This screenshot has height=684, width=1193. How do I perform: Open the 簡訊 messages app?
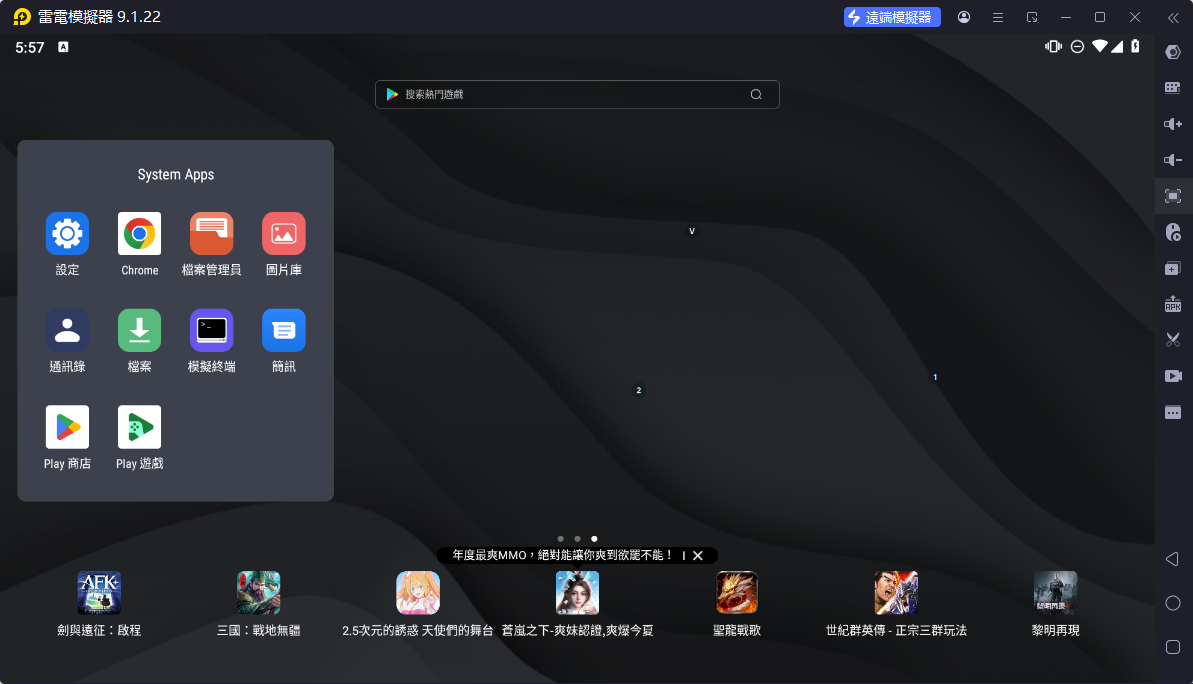tap(284, 330)
